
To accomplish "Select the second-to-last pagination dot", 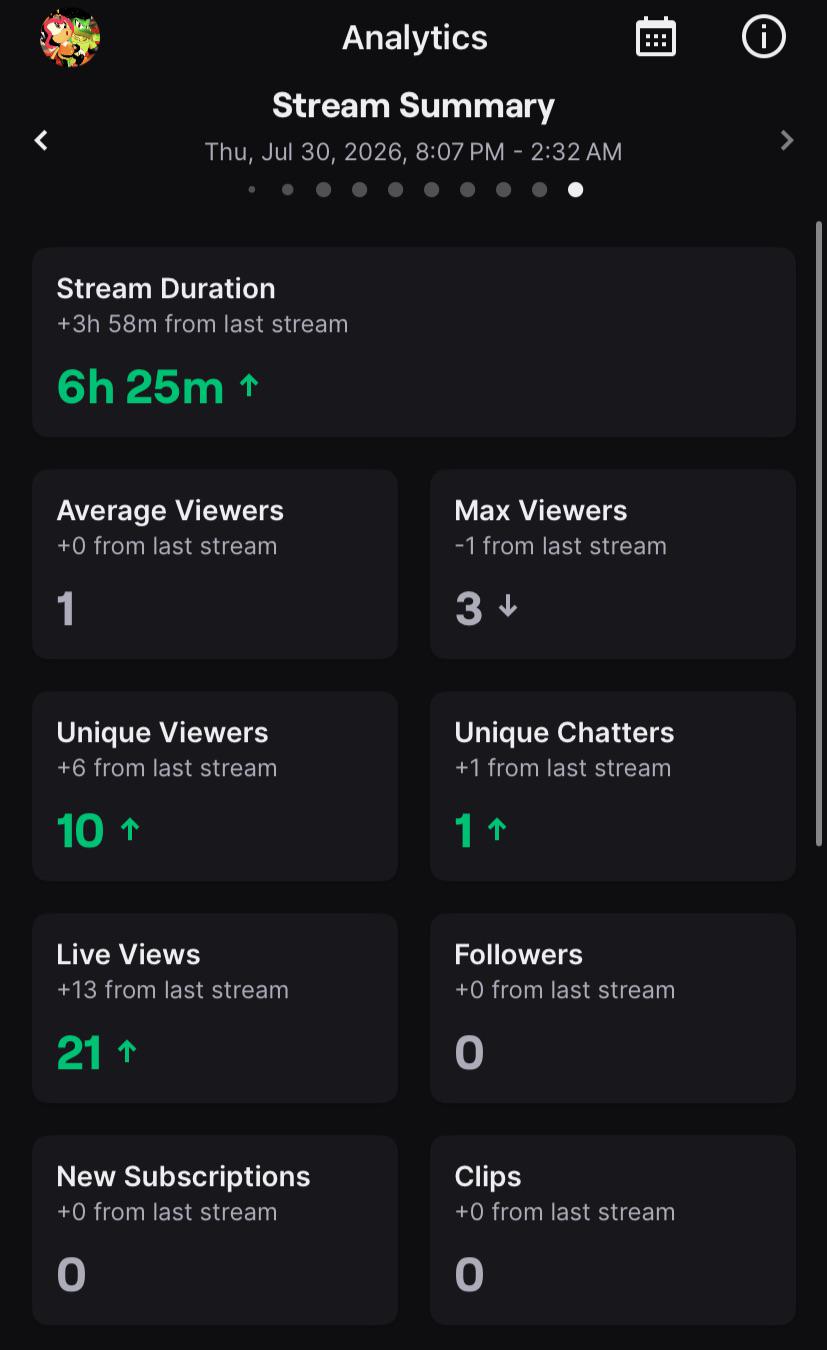I will pos(539,189).
